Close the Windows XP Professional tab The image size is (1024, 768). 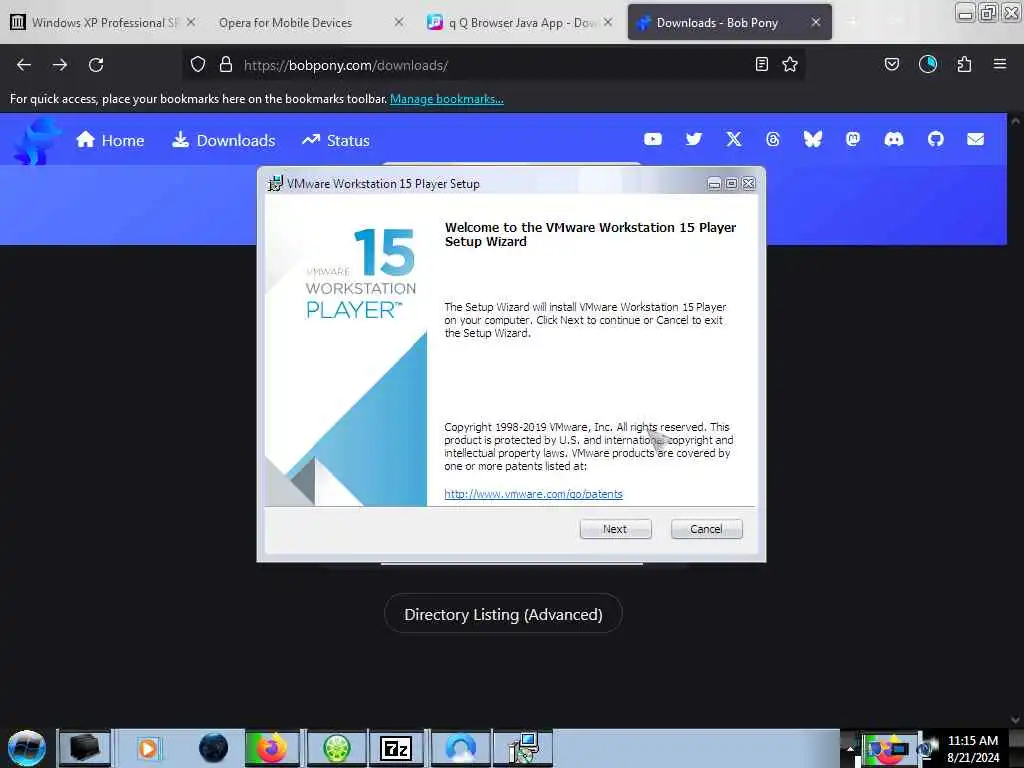click(191, 22)
